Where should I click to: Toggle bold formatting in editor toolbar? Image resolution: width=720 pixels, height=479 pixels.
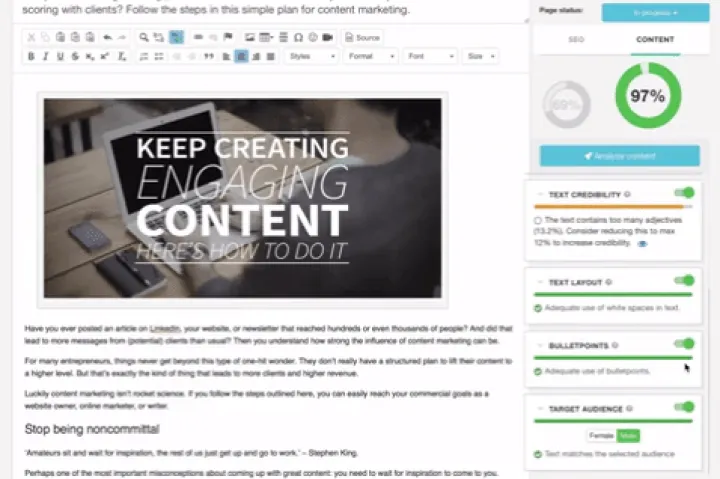[31, 56]
